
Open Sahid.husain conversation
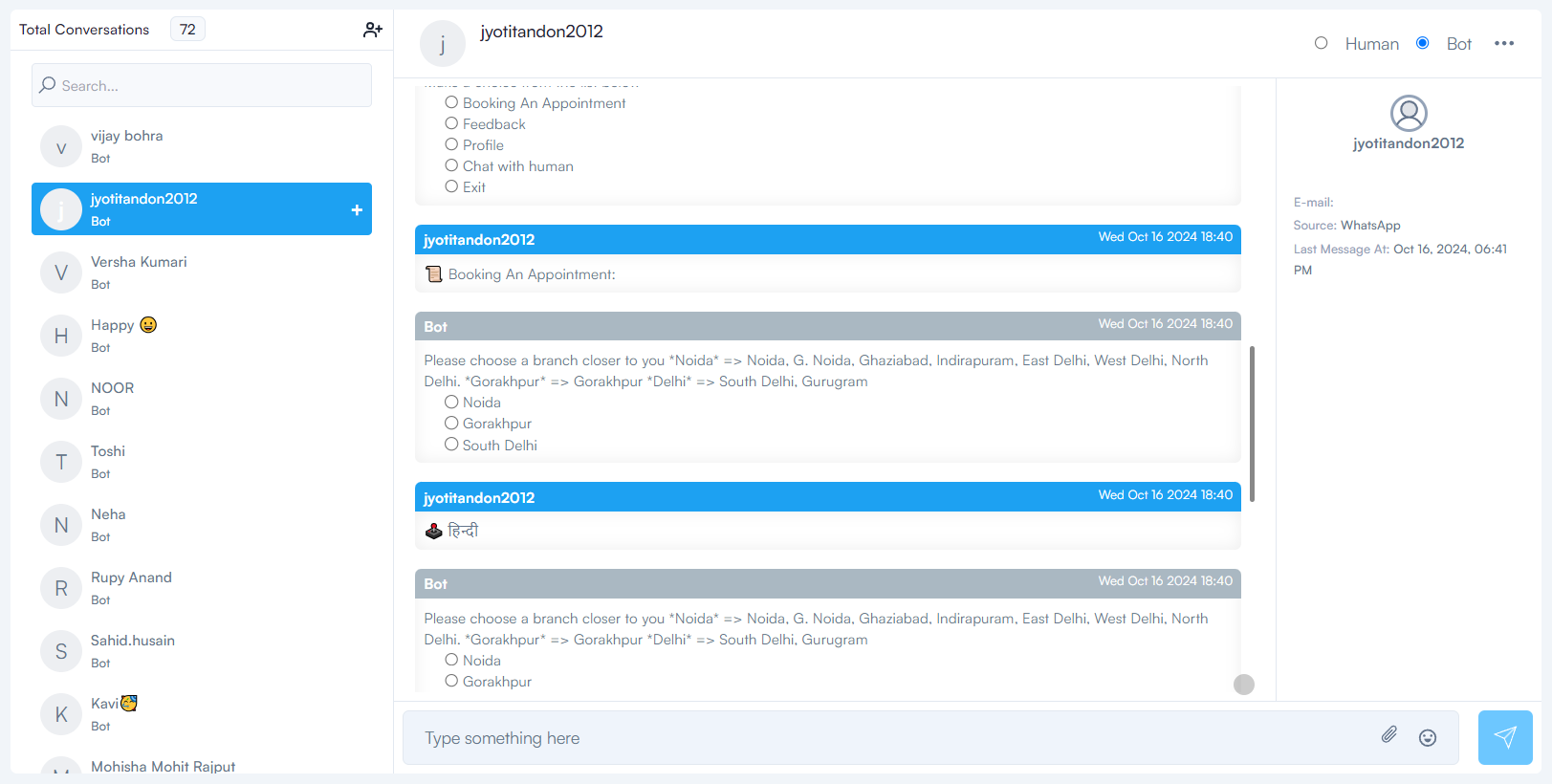pyautogui.click(x=202, y=651)
